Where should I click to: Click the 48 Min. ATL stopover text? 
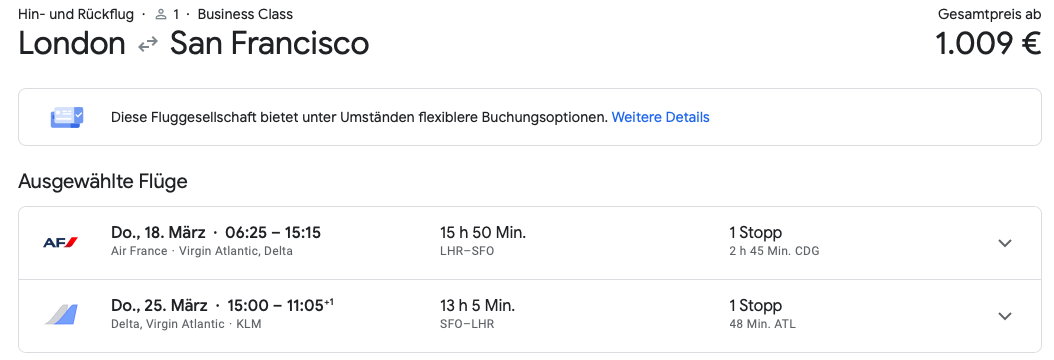(763, 324)
